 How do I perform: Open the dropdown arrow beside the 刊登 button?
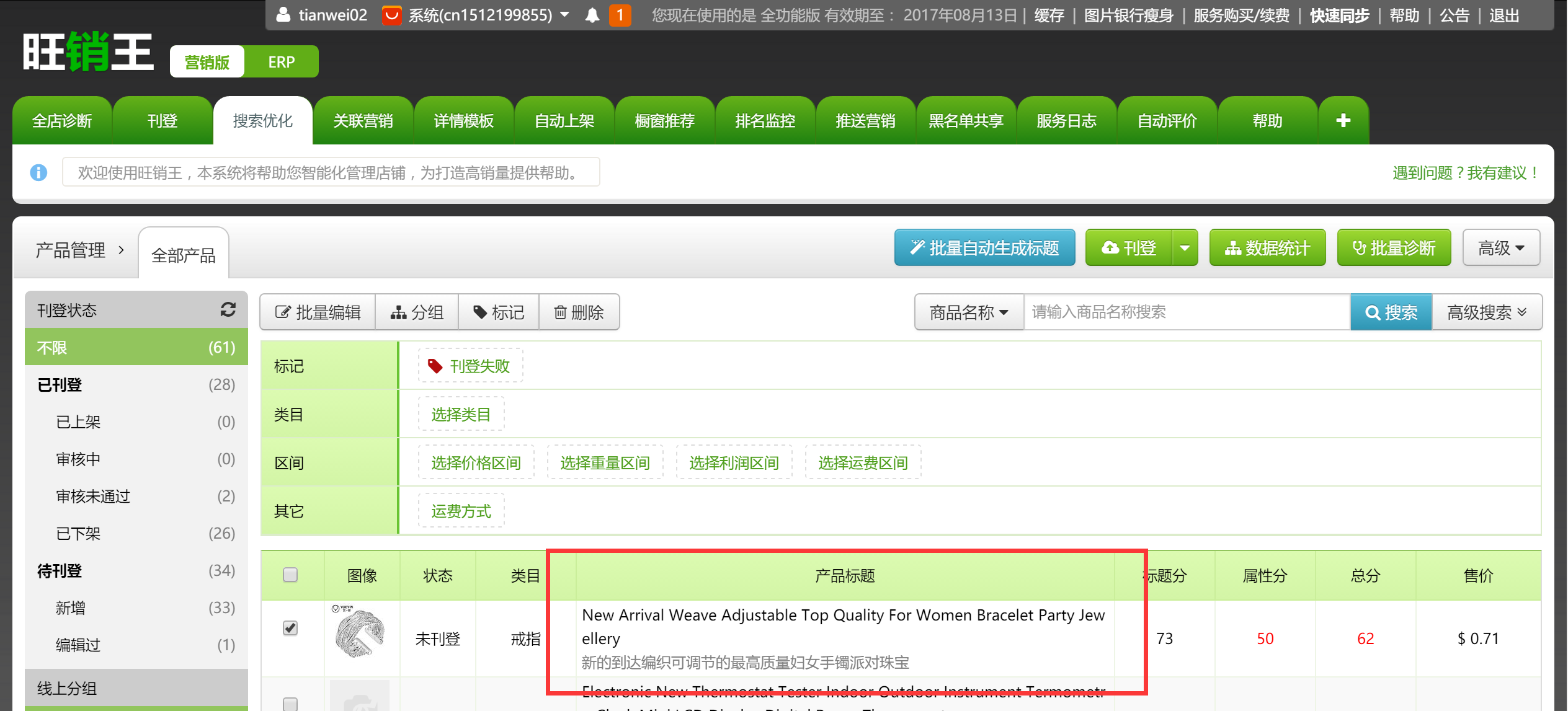pyautogui.click(x=1185, y=248)
